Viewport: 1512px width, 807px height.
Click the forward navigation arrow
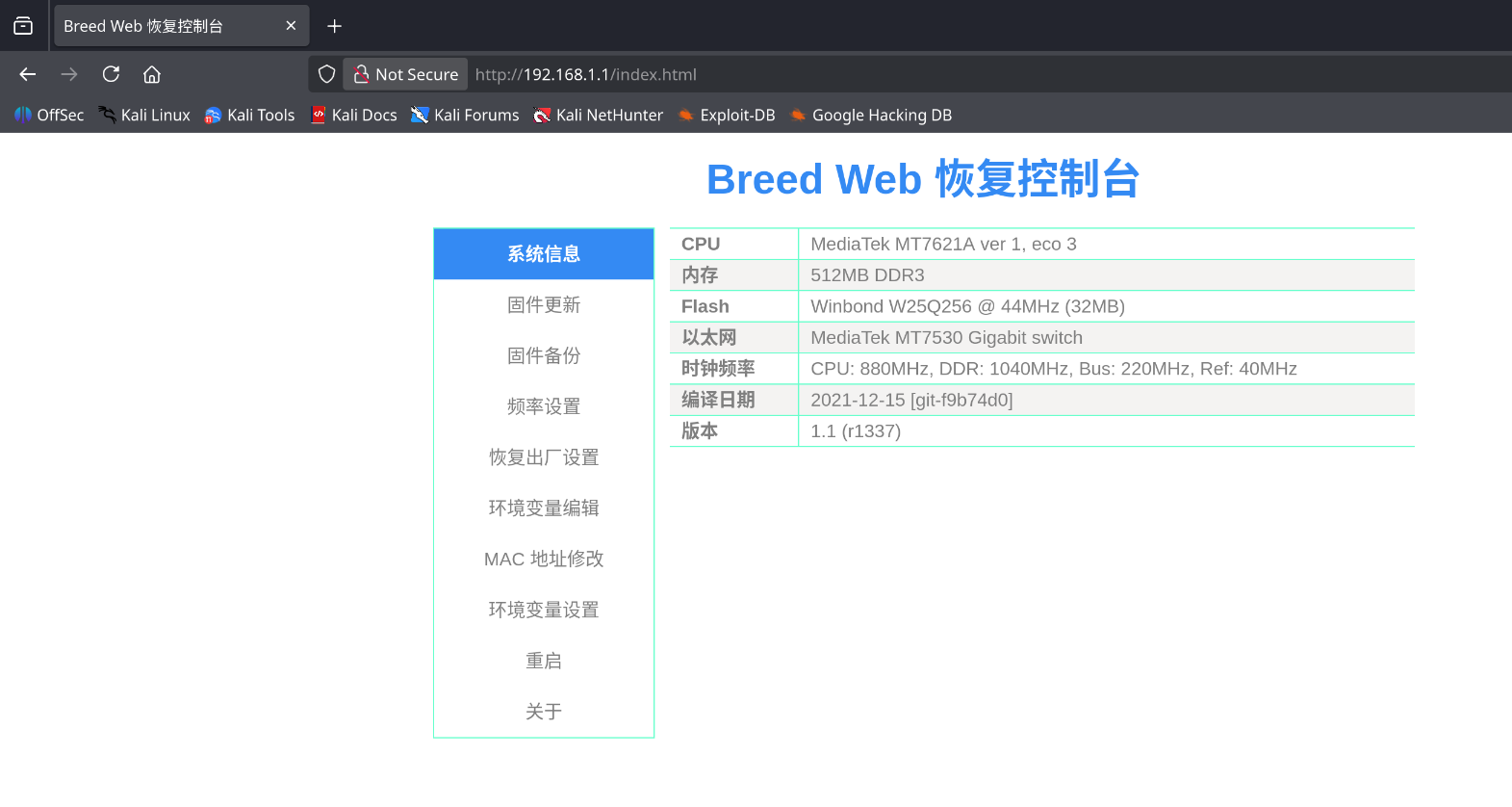(x=69, y=74)
